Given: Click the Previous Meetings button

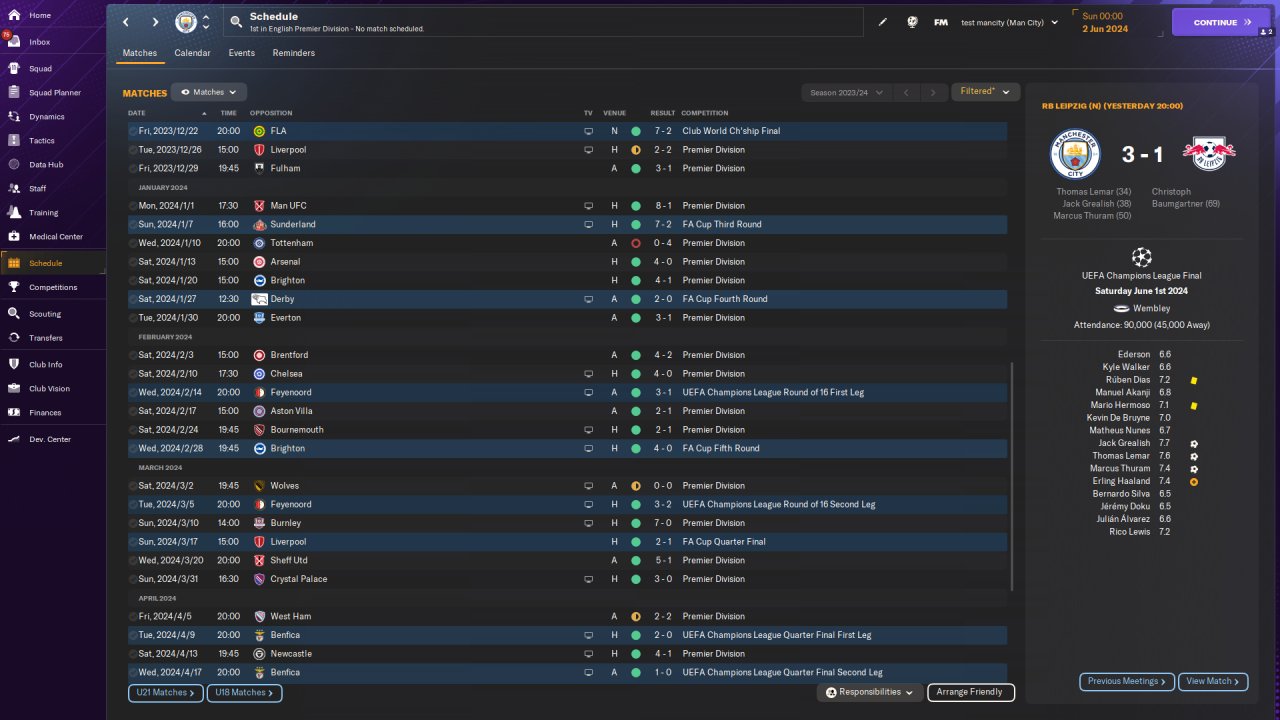Looking at the screenshot, I should click(x=1127, y=681).
